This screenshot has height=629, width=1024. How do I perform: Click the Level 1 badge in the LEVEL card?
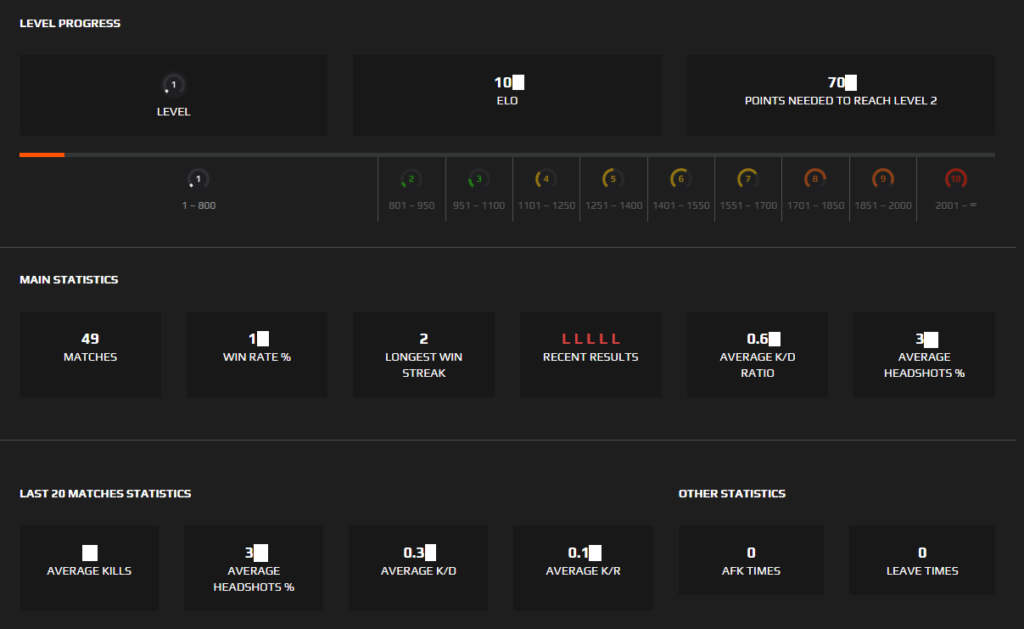coord(173,86)
